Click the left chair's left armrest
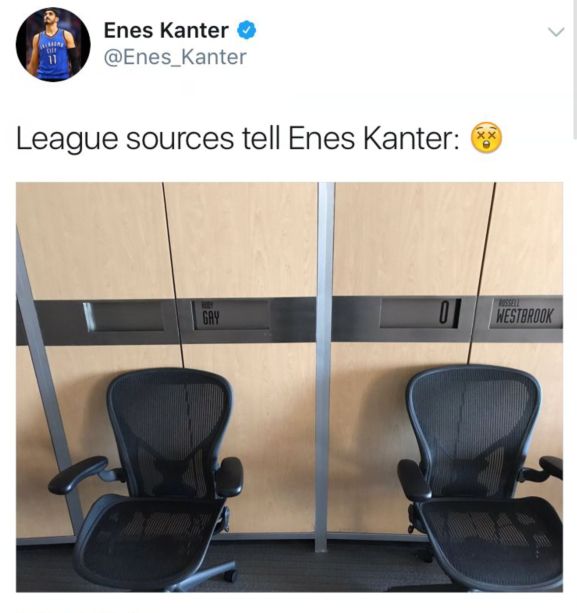Screen dimensions: 577x613 (x=77, y=475)
